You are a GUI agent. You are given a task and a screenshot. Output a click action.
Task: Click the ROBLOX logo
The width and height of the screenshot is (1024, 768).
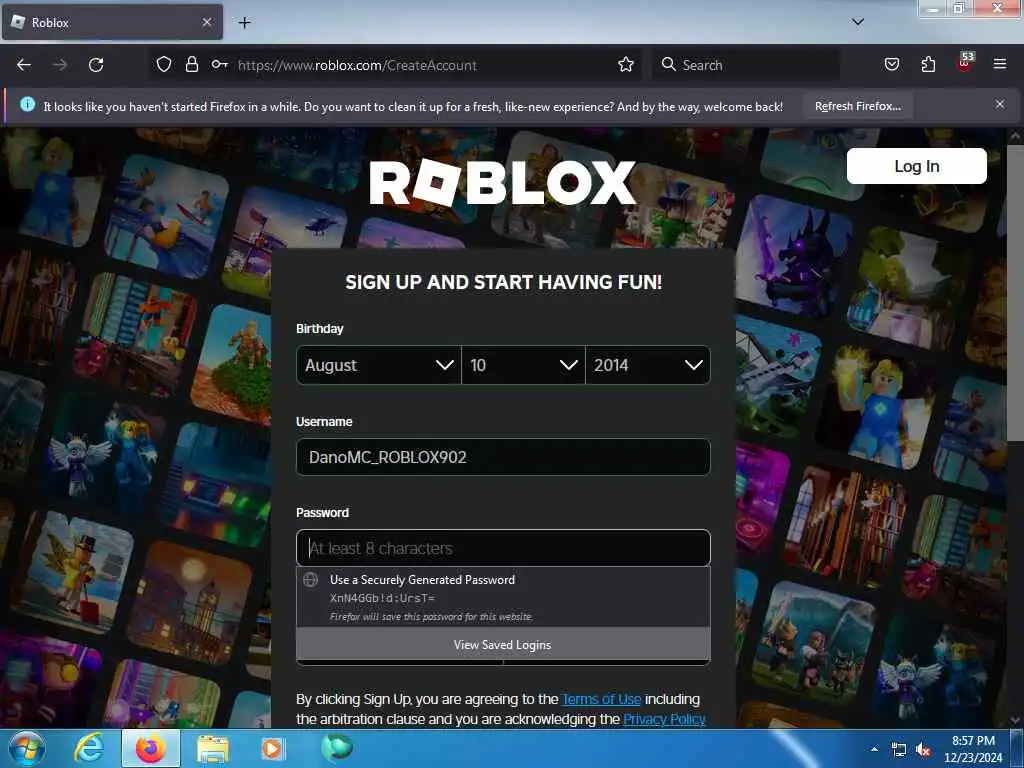point(502,182)
